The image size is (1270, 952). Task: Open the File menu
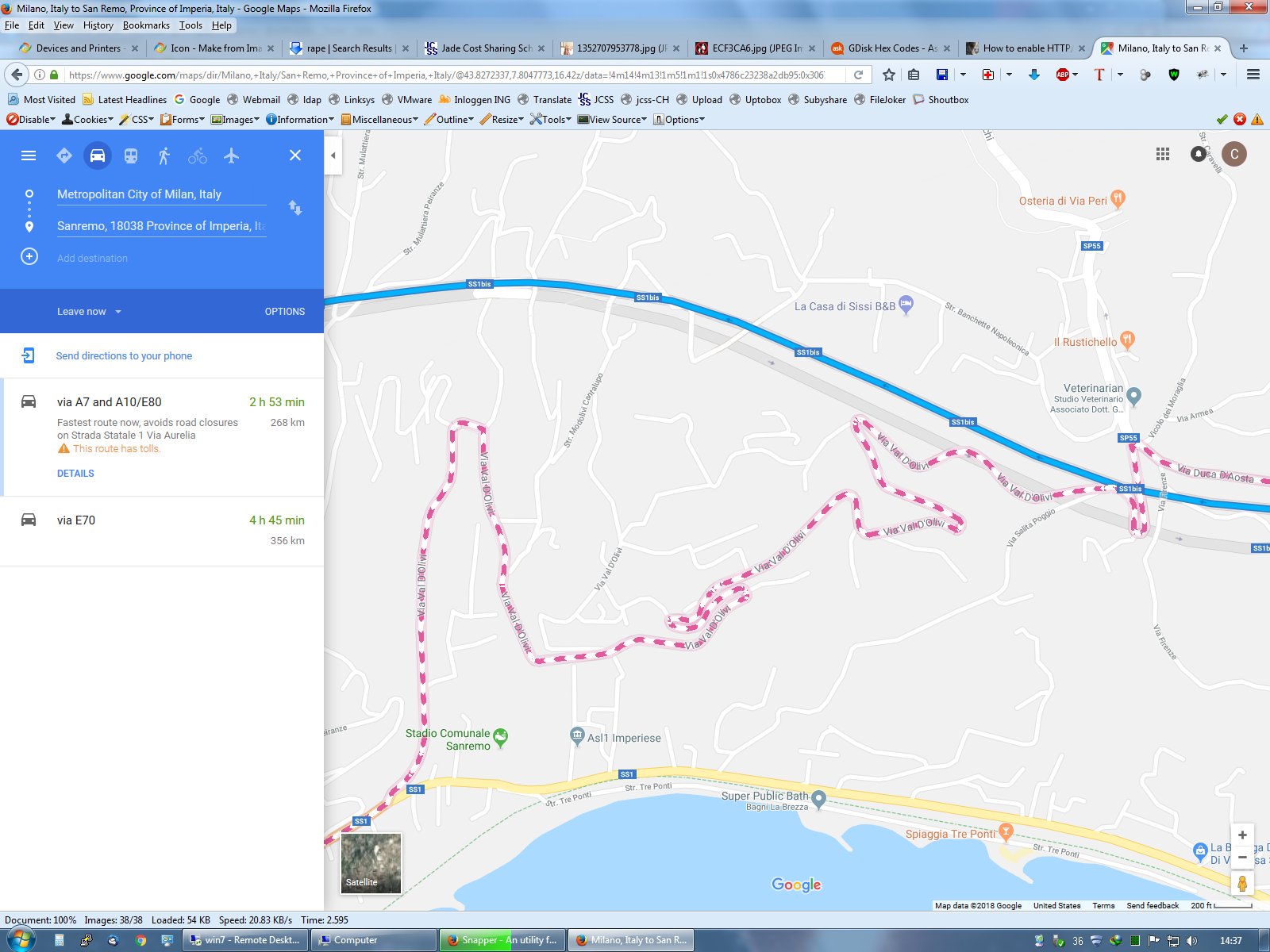pyautogui.click(x=12, y=25)
